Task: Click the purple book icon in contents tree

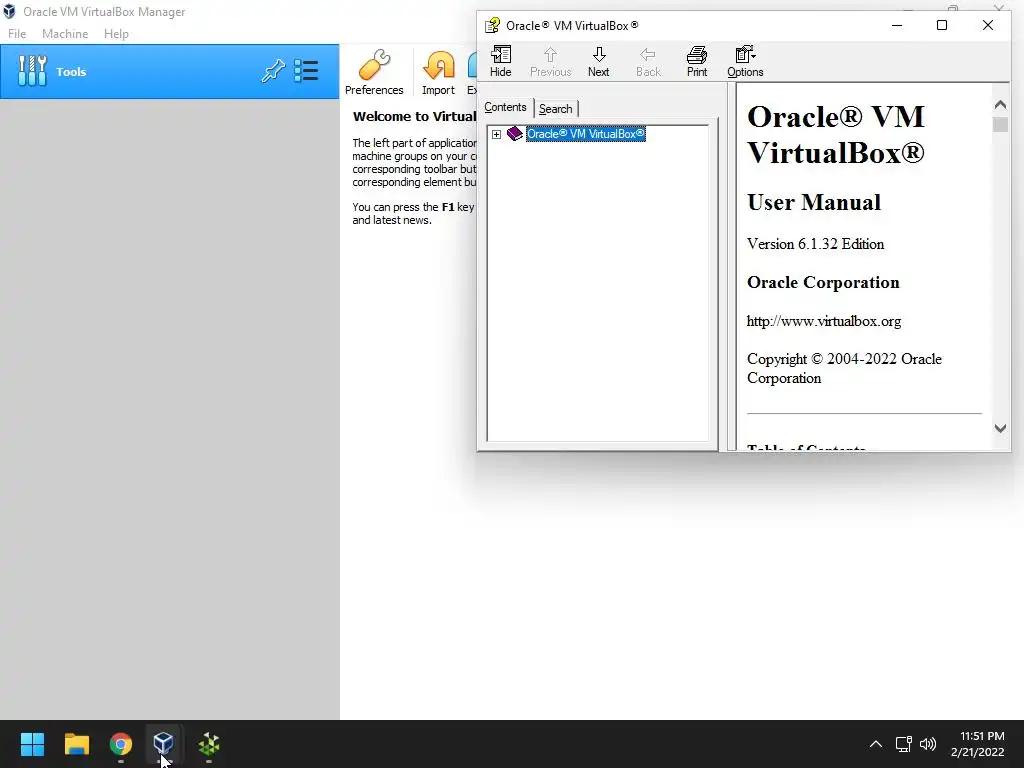Action: (x=515, y=134)
